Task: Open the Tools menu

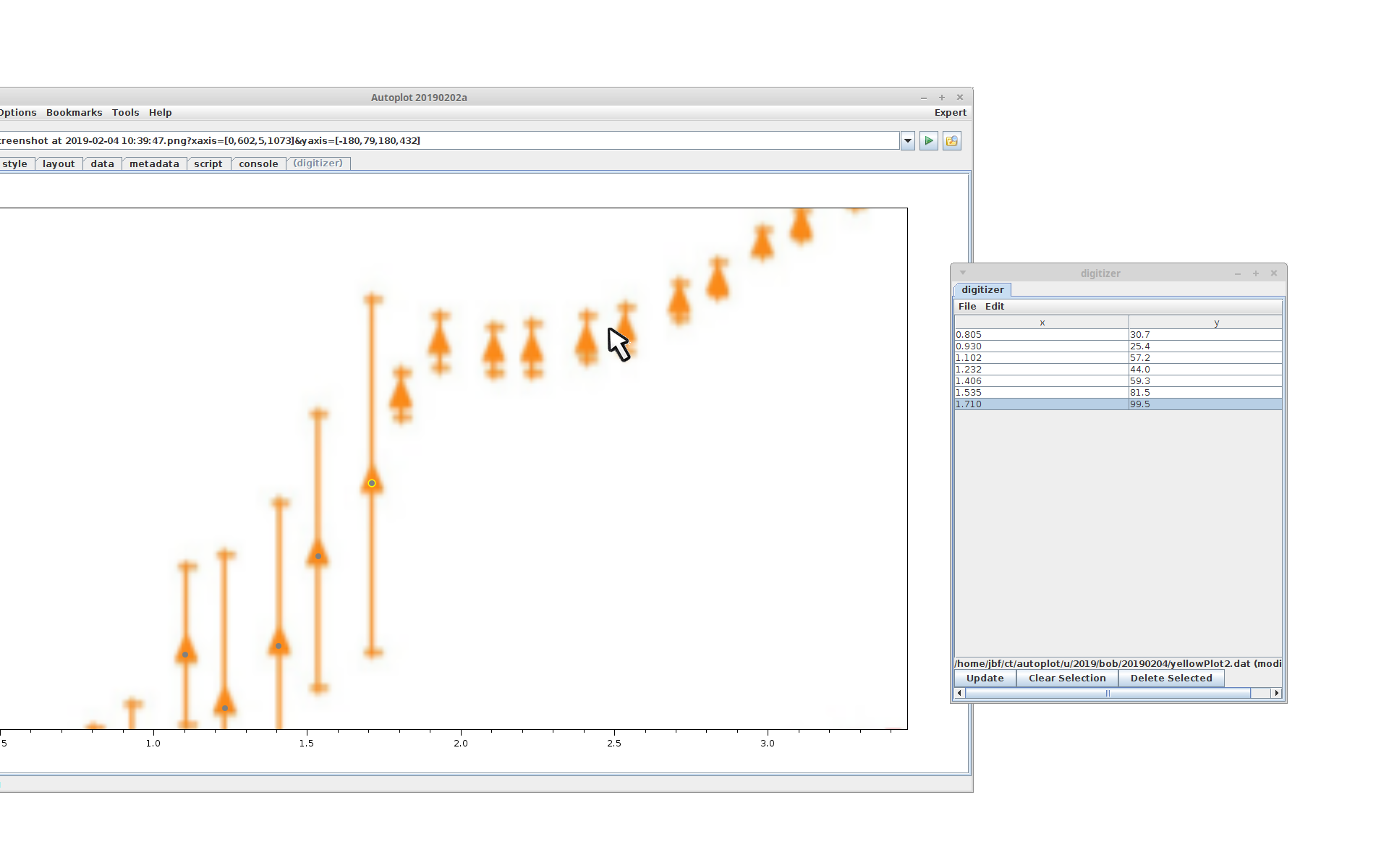Action: 126,113
